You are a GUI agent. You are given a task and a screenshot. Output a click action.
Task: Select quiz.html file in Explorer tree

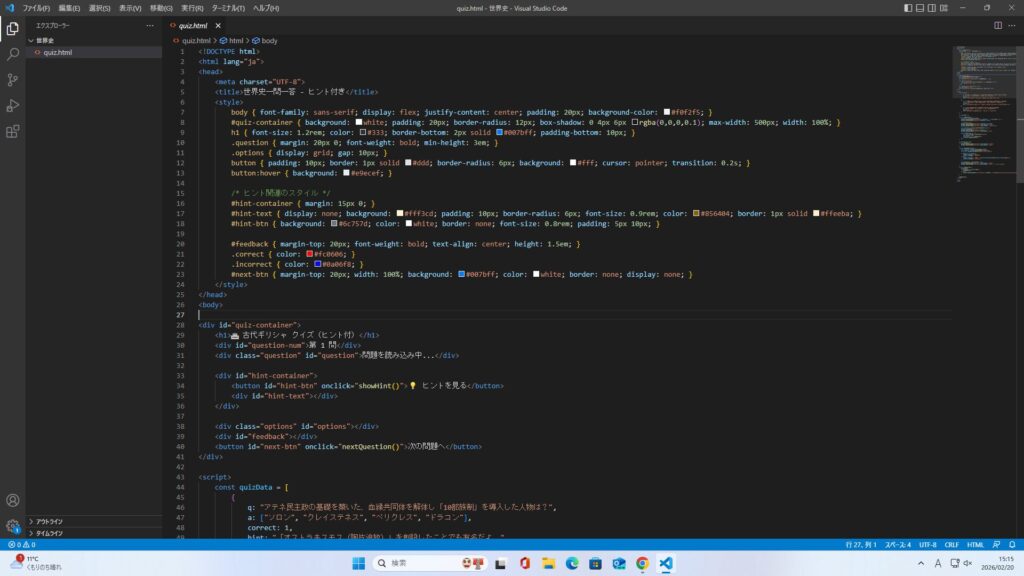click(58, 52)
